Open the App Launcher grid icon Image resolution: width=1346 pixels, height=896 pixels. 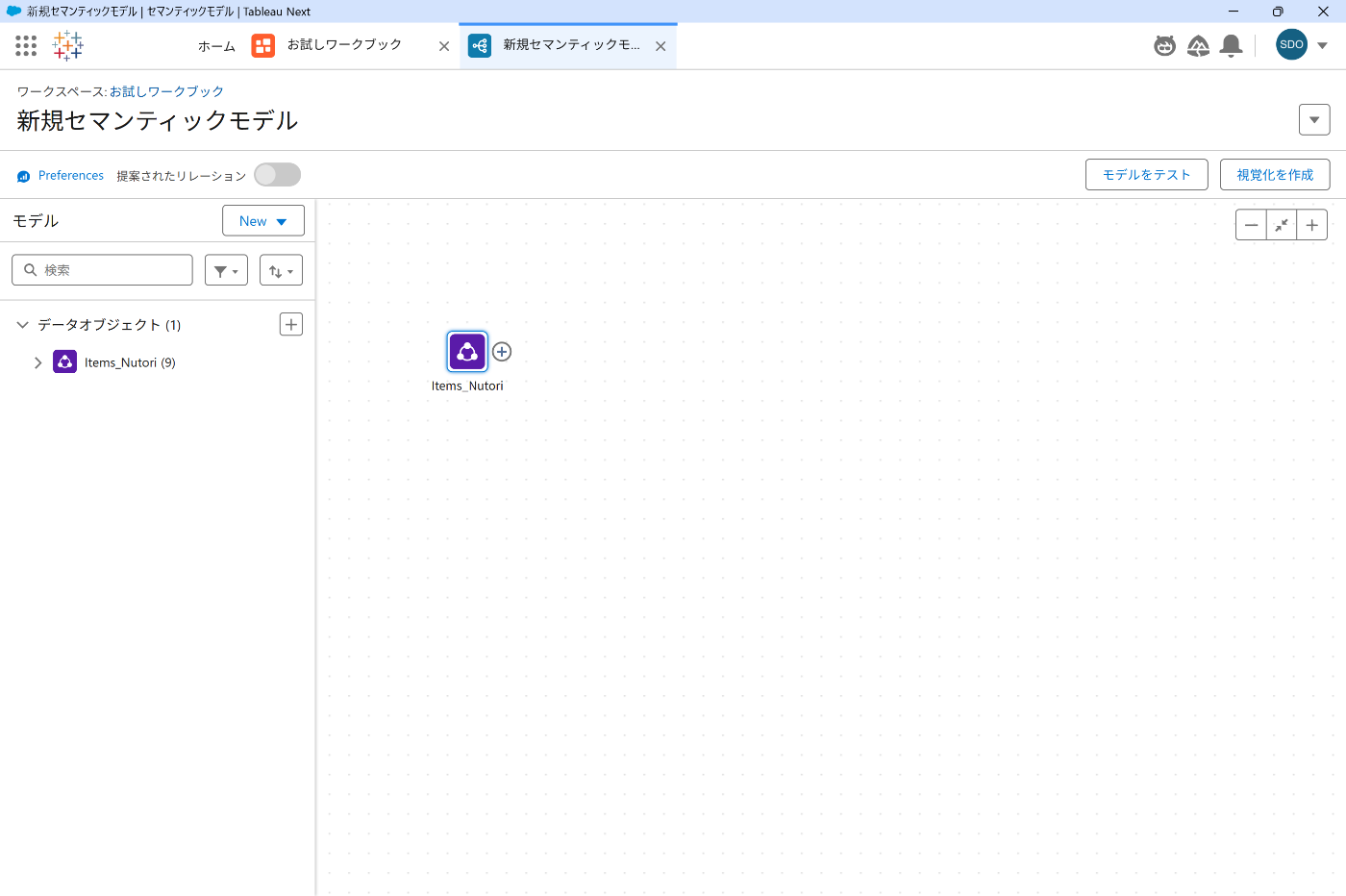(x=26, y=45)
